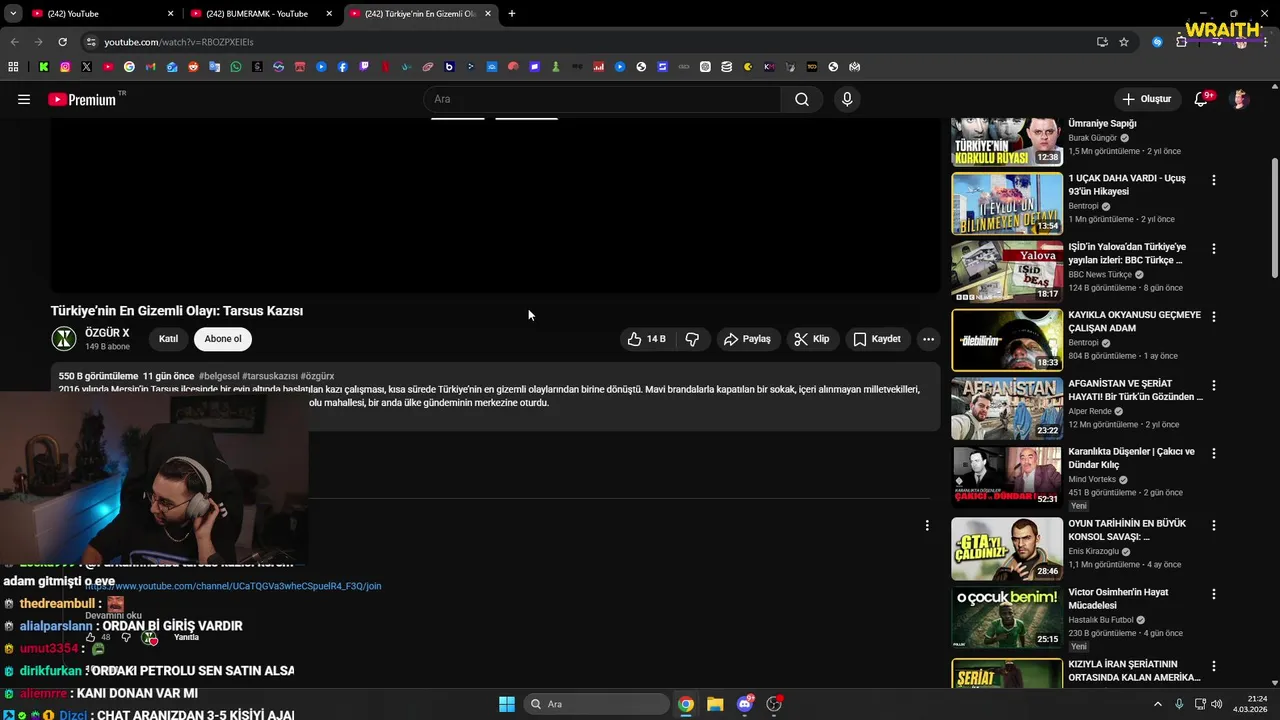Open the account avatar menu on YouTube
1280x720 pixels.
pyautogui.click(x=1240, y=99)
